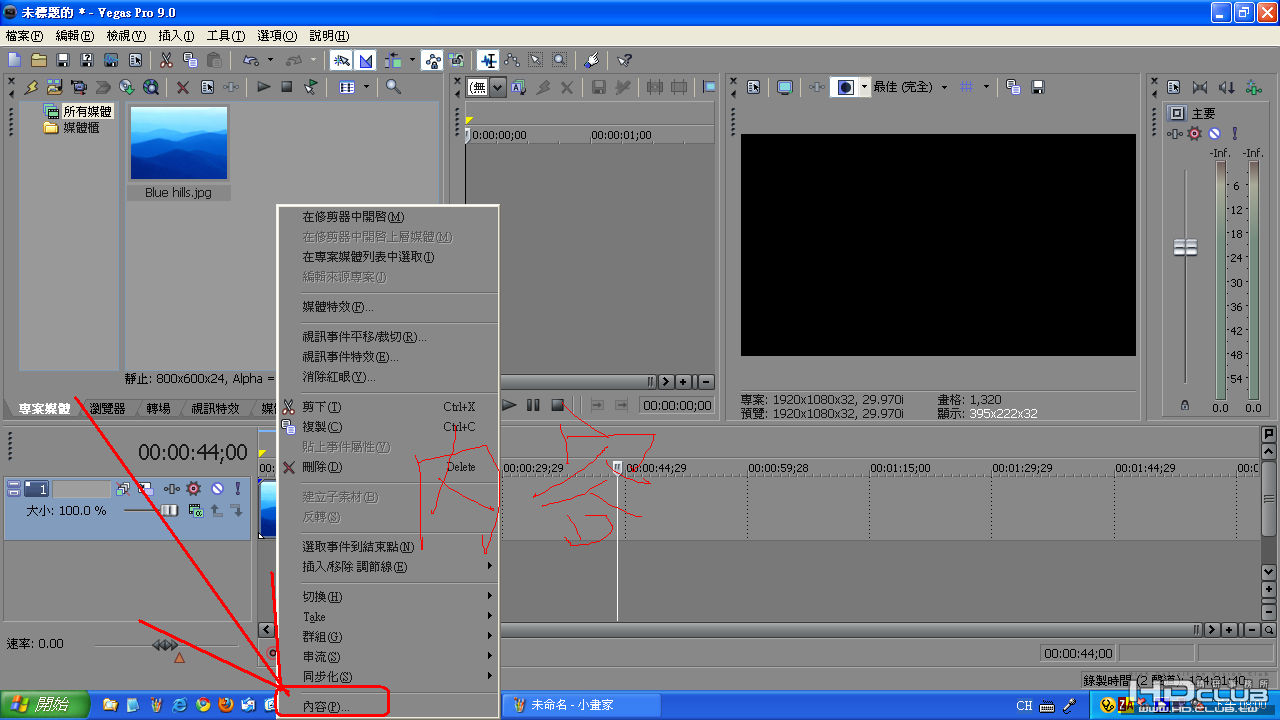This screenshot has height=720, width=1280.
Task: Open the media search magnifier icon
Action: point(394,87)
